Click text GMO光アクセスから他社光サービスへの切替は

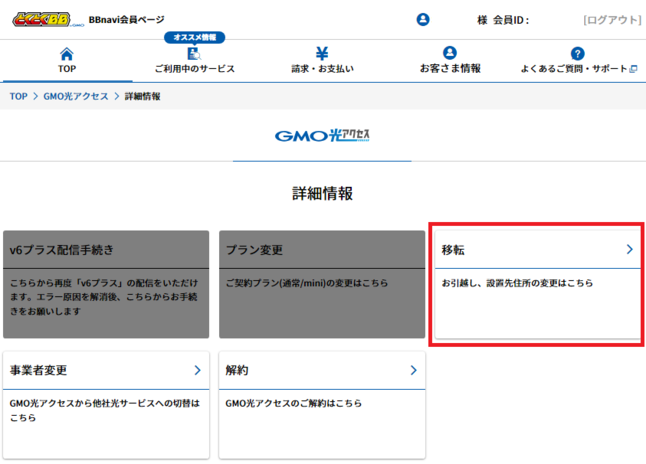point(105,403)
